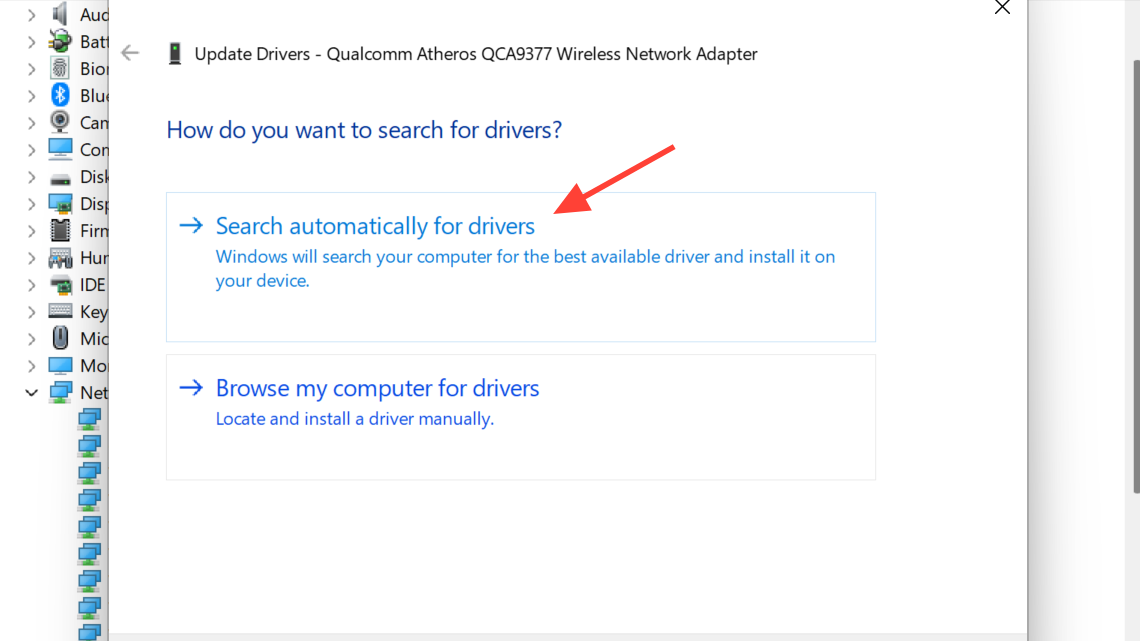This screenshot has height=641, width=1140.
Task: Expand the Biometric devices node chevron
Action: coord(31,69)
